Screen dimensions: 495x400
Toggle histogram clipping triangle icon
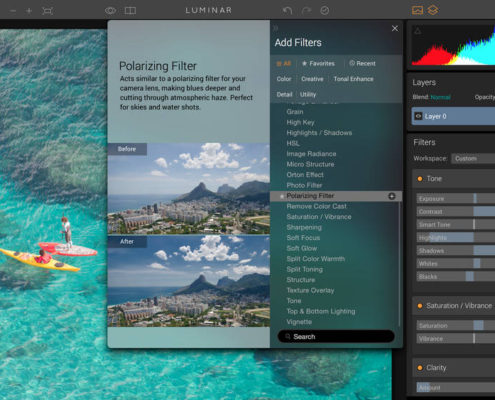417,31
